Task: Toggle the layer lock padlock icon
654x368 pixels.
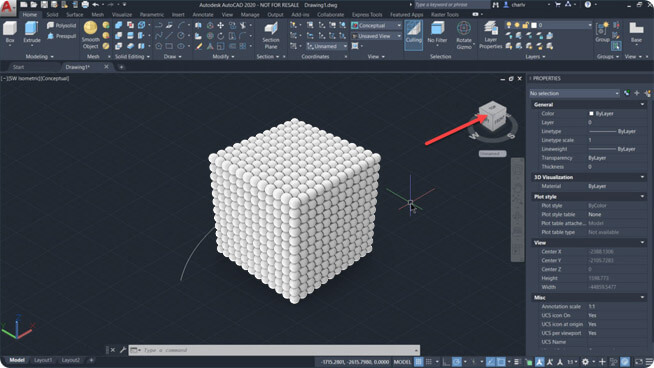Action: 526,25
